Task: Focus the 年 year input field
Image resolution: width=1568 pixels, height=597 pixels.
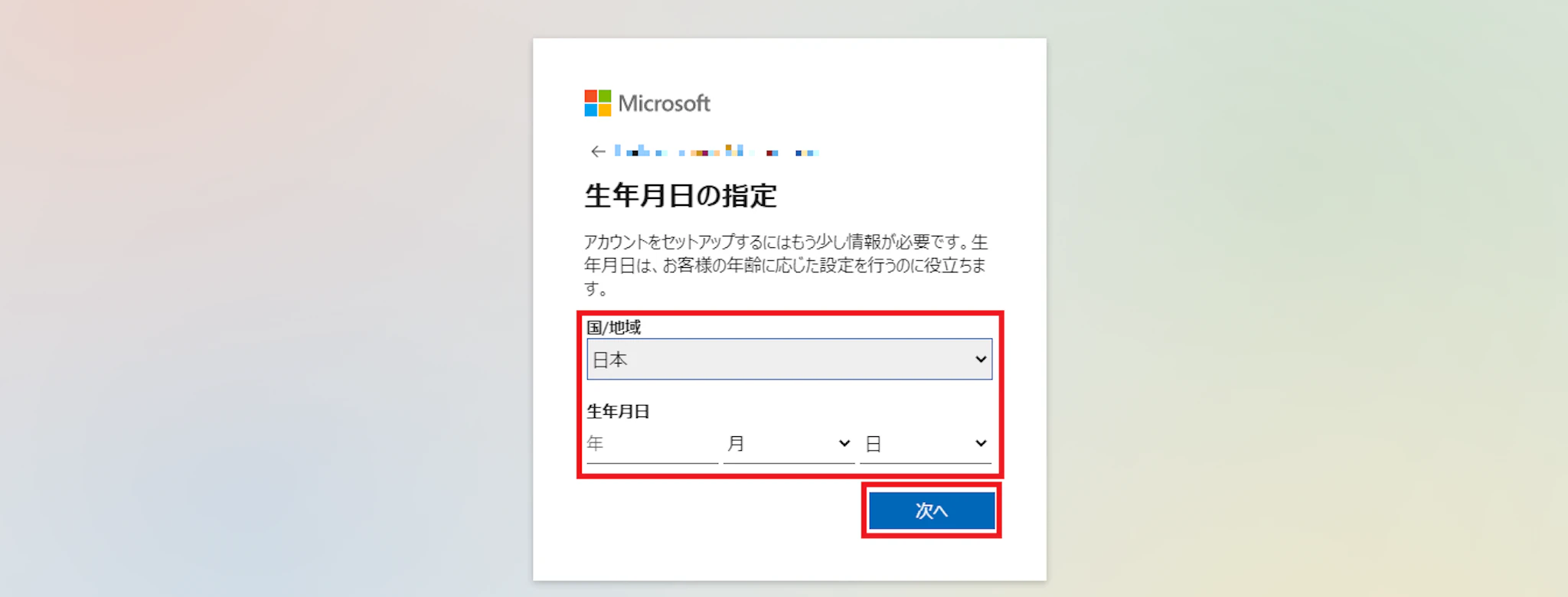Action: 652,444
